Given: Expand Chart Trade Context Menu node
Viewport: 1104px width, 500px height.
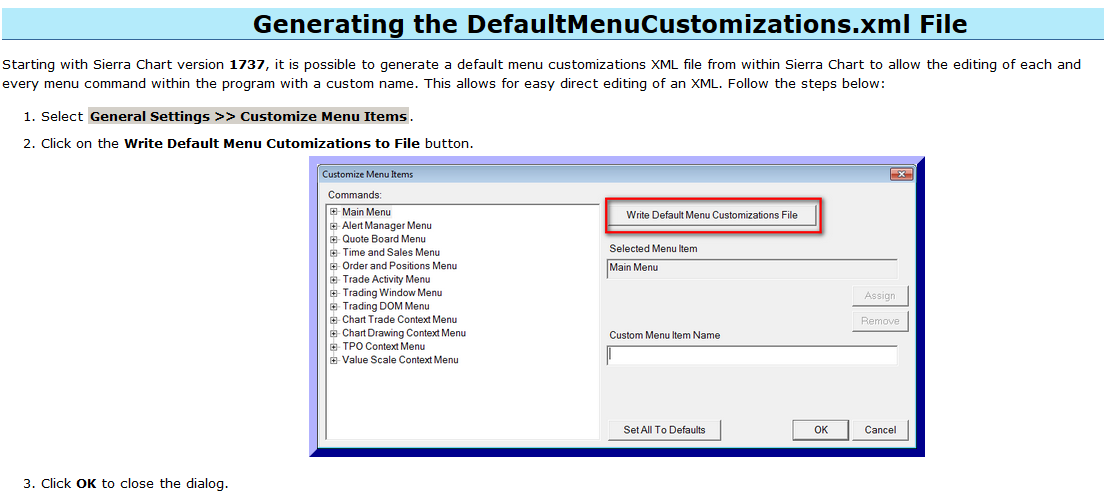Looking at the screenshot, I should click(334, 320).
